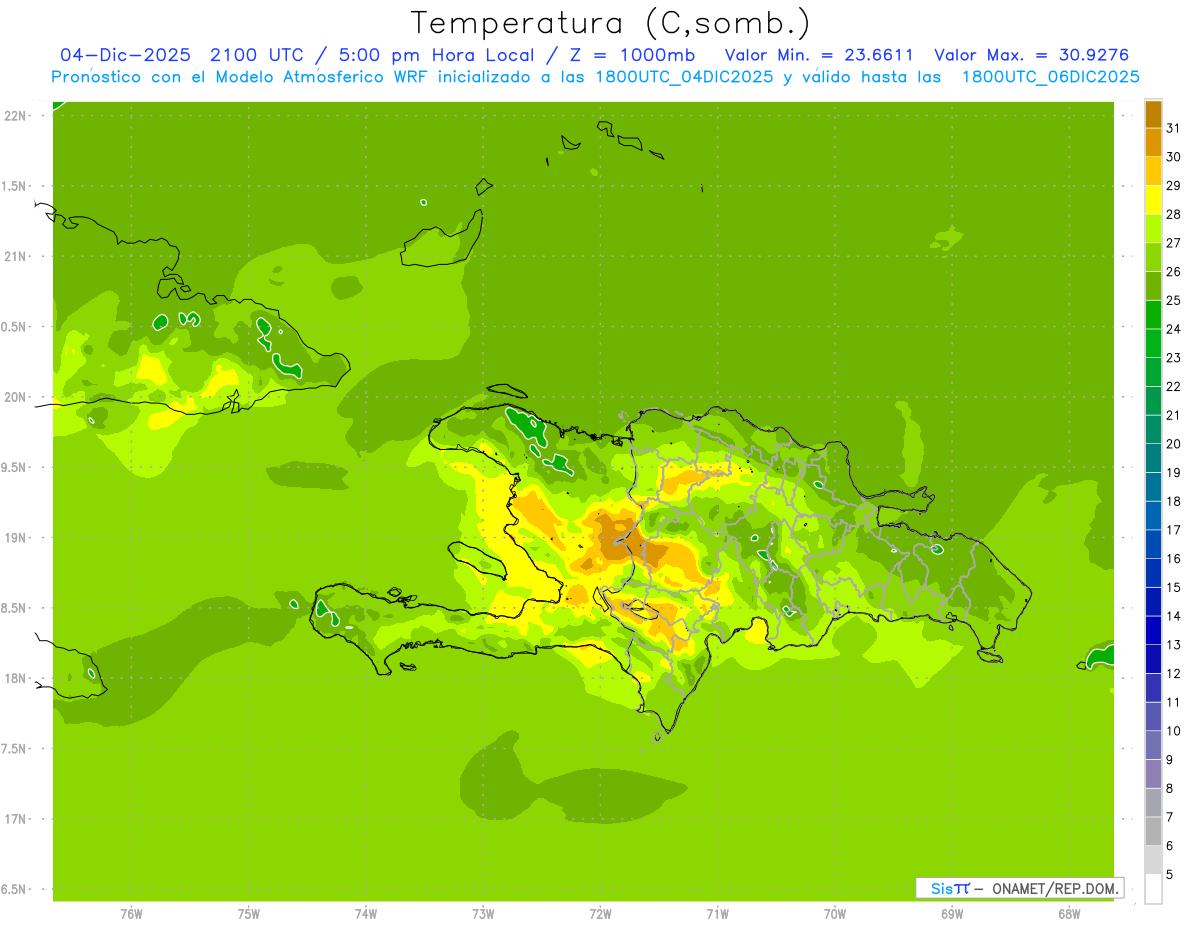Click the purple colorbar swatch between 8 and 9

click(x=1153, y=774)
